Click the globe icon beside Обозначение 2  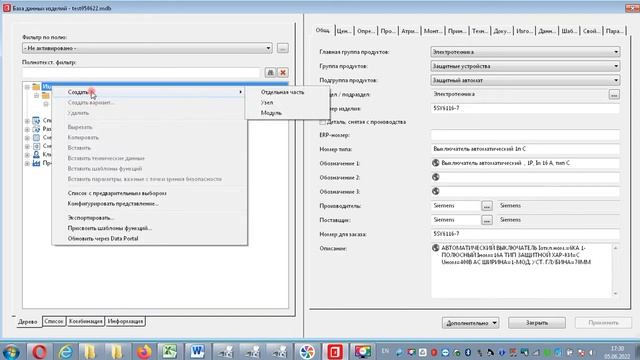[x=436, y=177]
